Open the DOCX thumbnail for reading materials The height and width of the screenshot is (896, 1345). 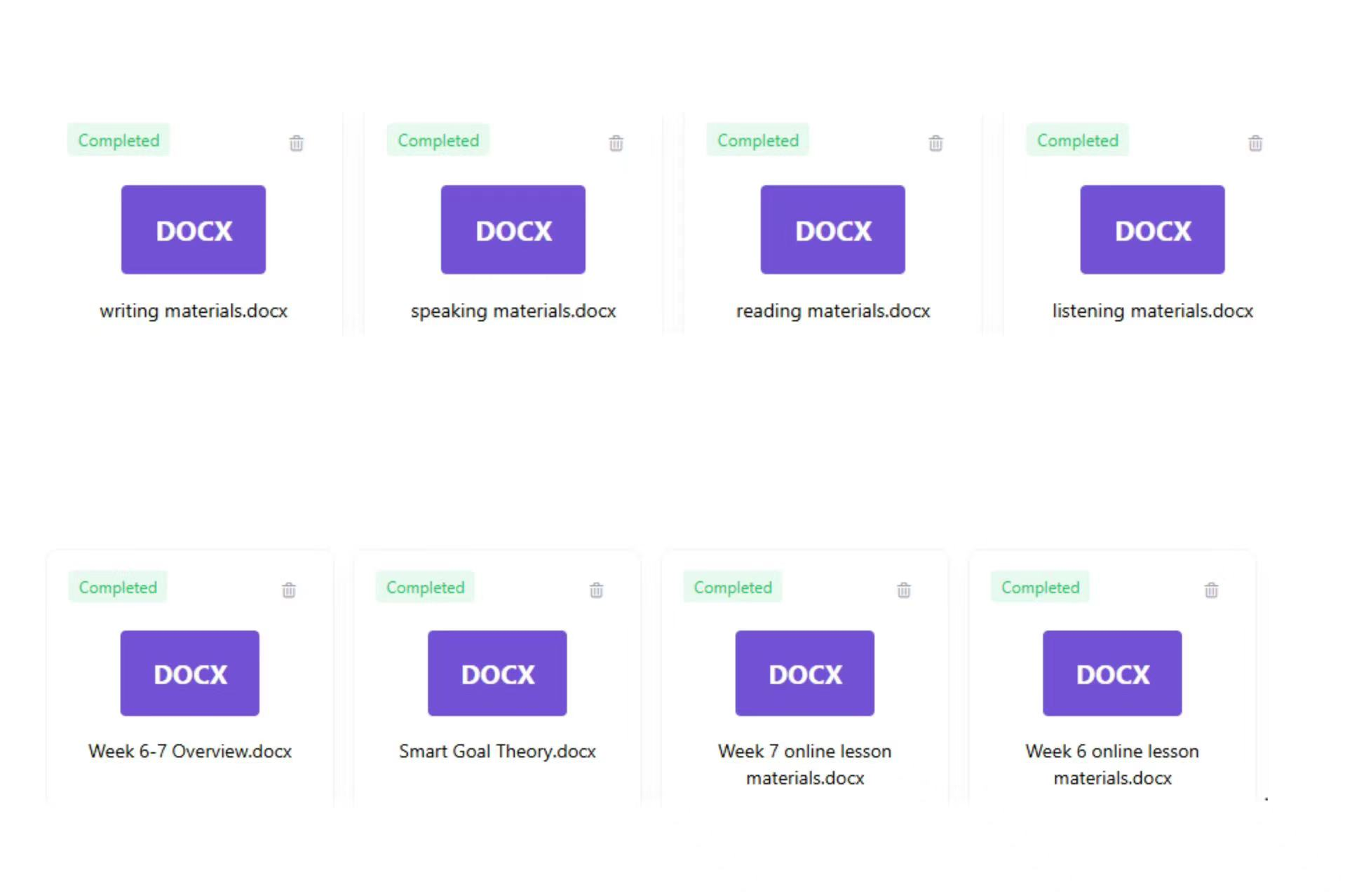pos(833,229)
